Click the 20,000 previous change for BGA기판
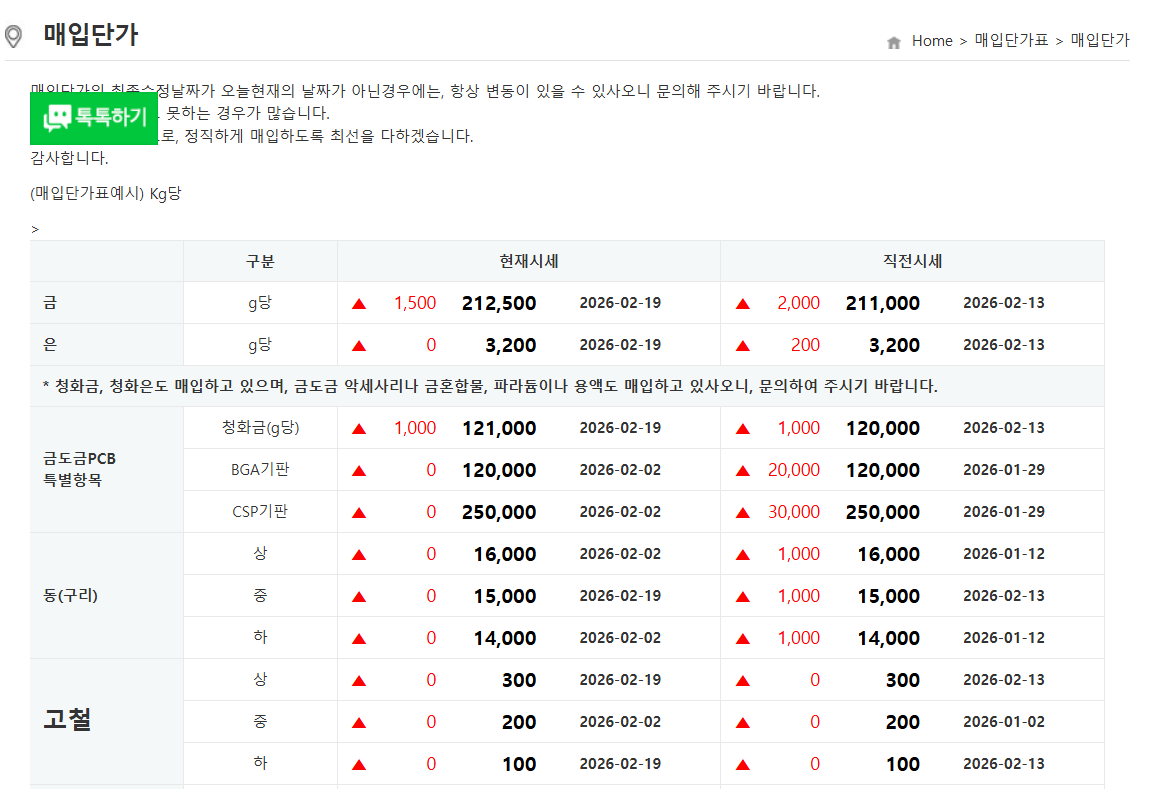This screenshot has width=1168, height=789. tap(794, 470)
